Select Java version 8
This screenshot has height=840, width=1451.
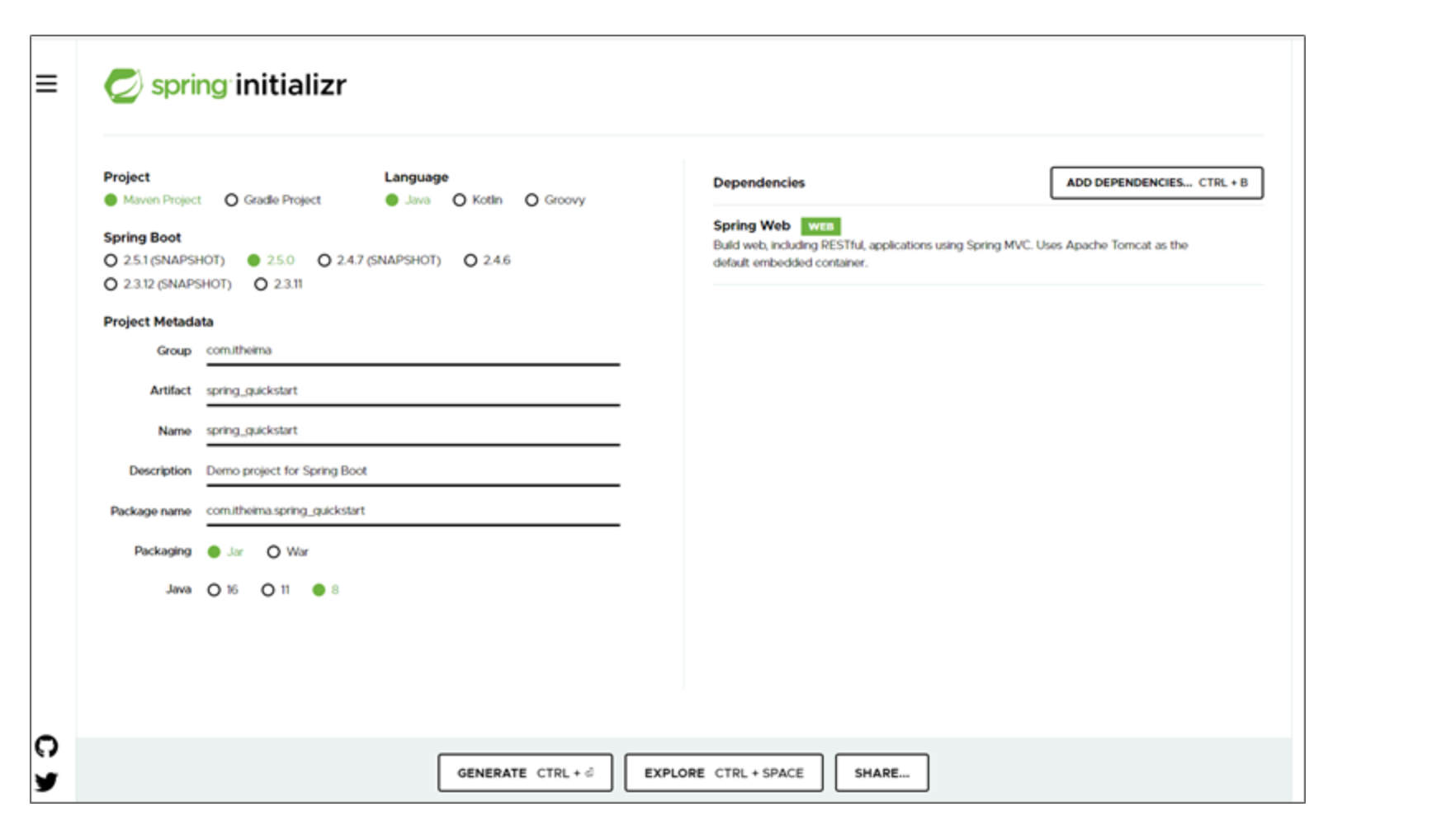319,590
